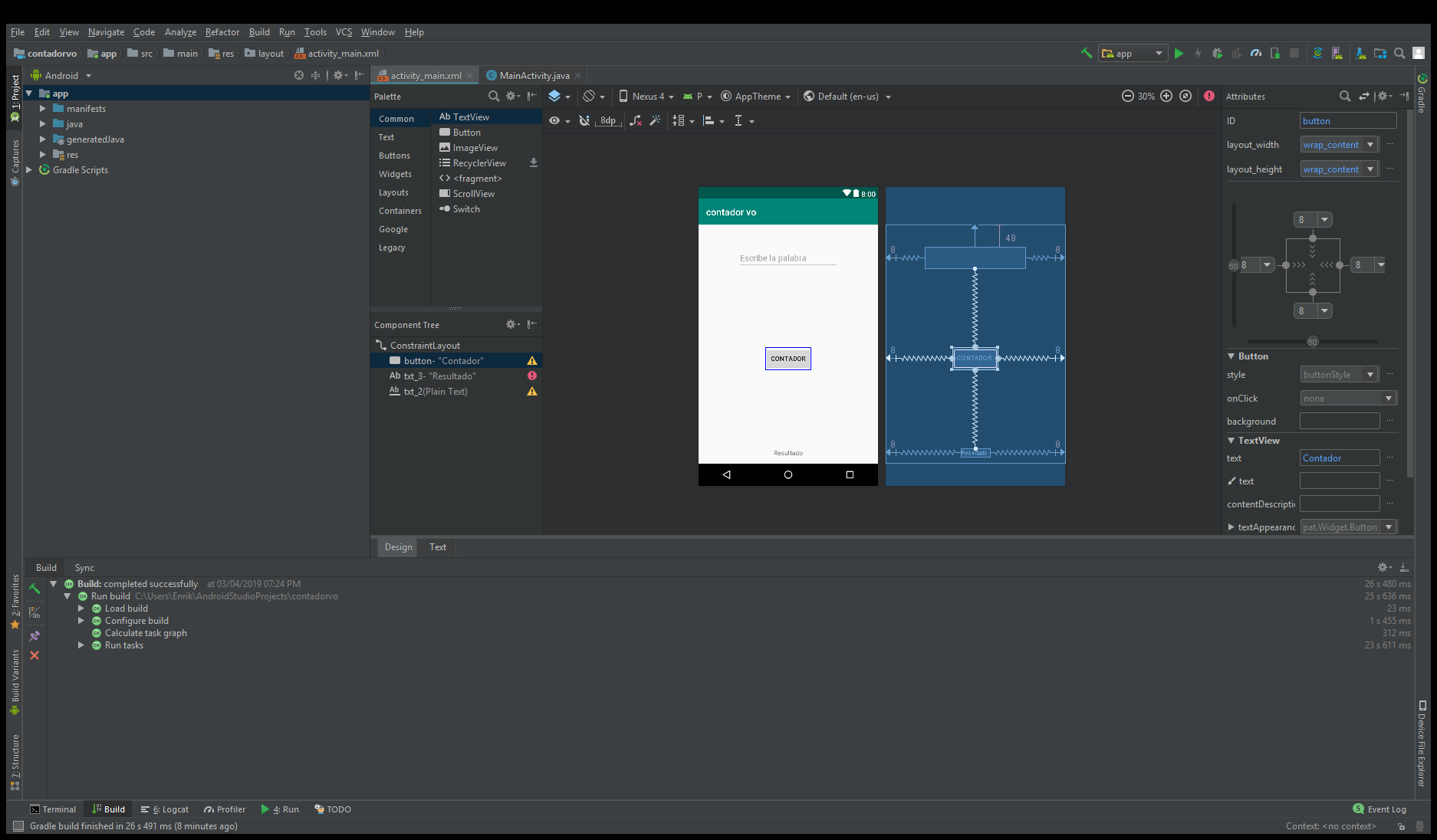Viewport: 1437px width, 840px height.
Task: Click warning icon on button row
Action: tap(532, 360)
